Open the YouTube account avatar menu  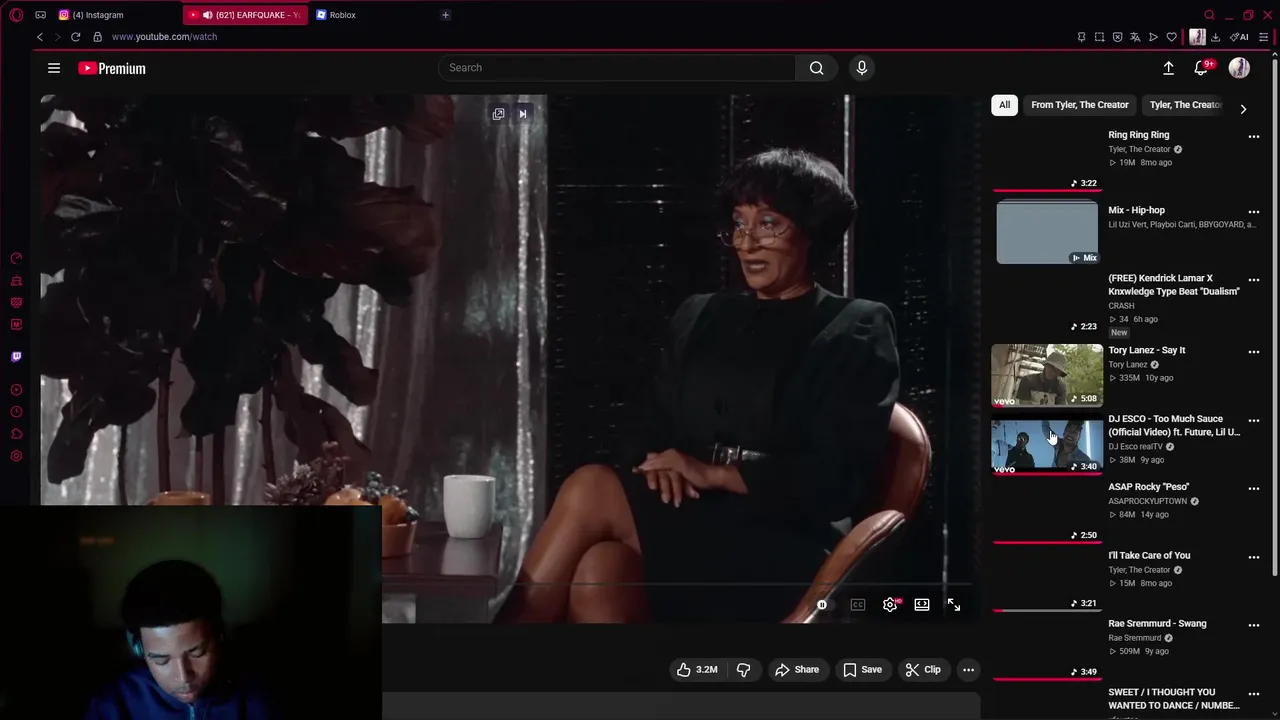(1239, 68)
